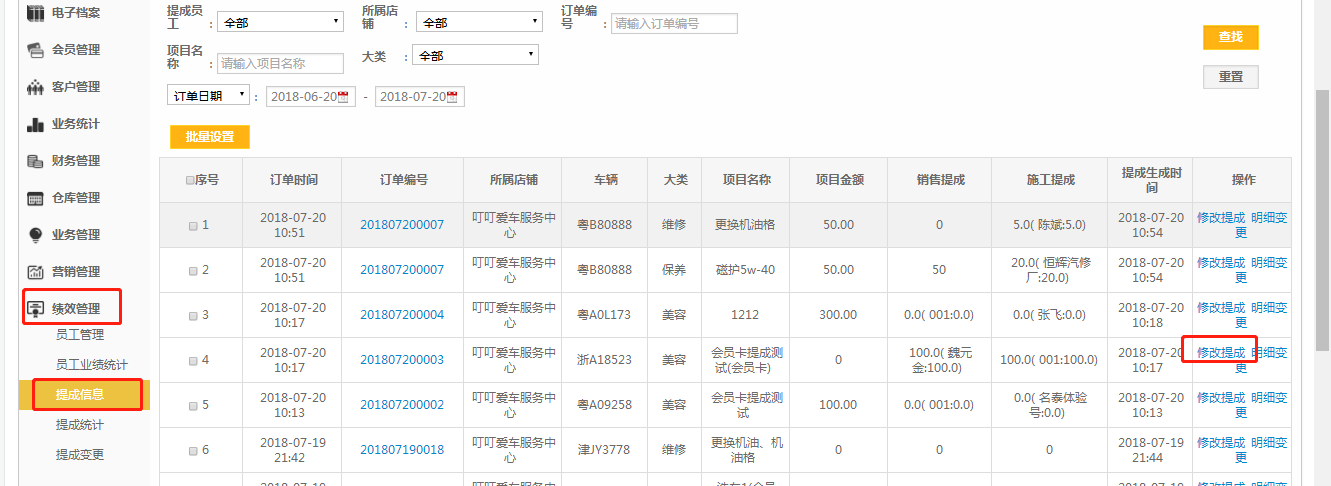
Task: Toggle the select-all checkbox in 序号 header
Action: pos(190,181)
